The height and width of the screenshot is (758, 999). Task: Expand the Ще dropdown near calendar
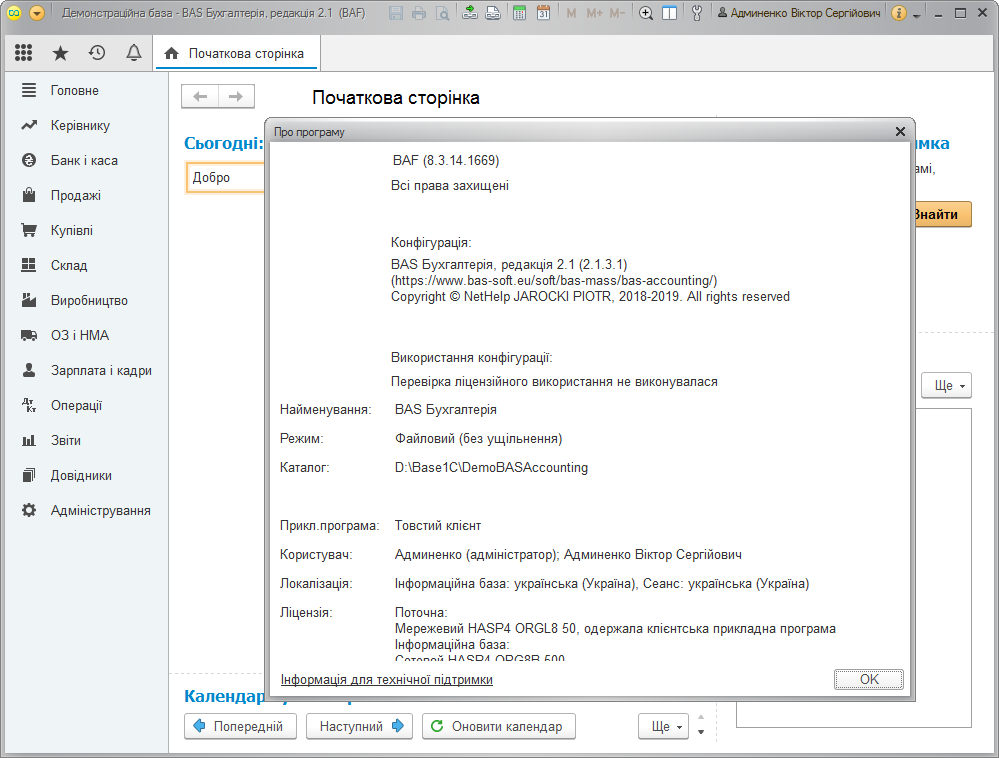coord(663,727)
